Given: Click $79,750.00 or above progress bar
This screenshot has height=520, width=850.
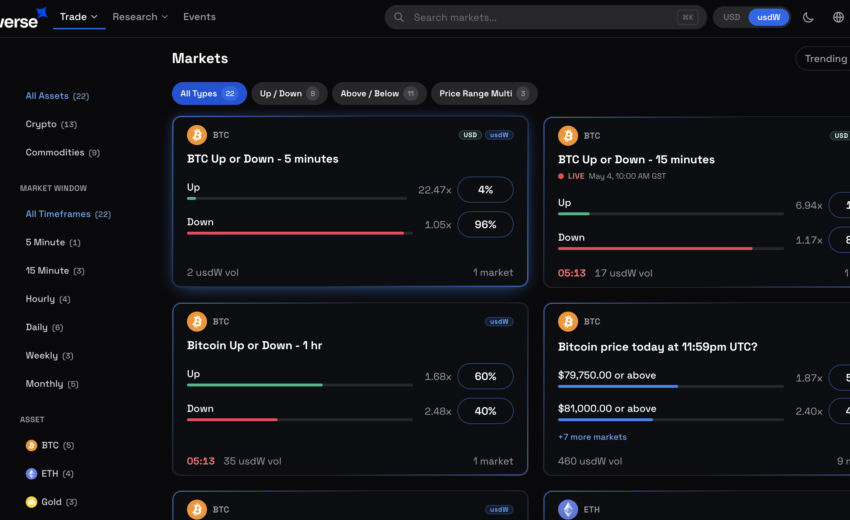Looking at the screenshot, I should (x=671, y=387).
